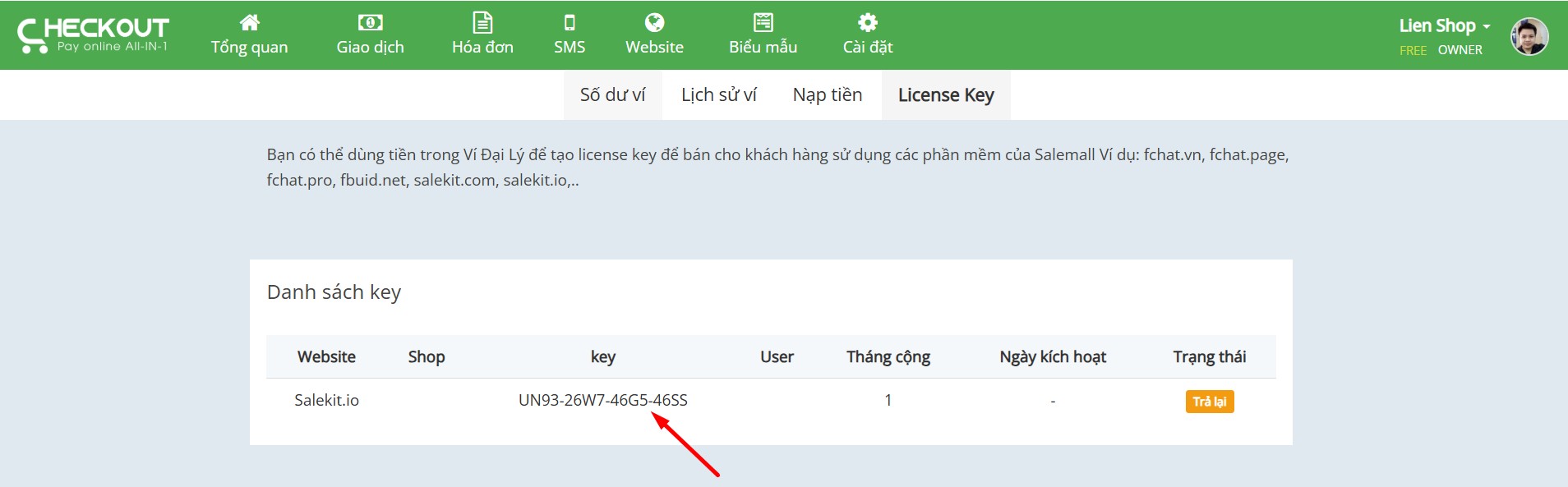The image size is (1568, 487).
Task: Click the Salekit.io cell
Action: [326, 400]
